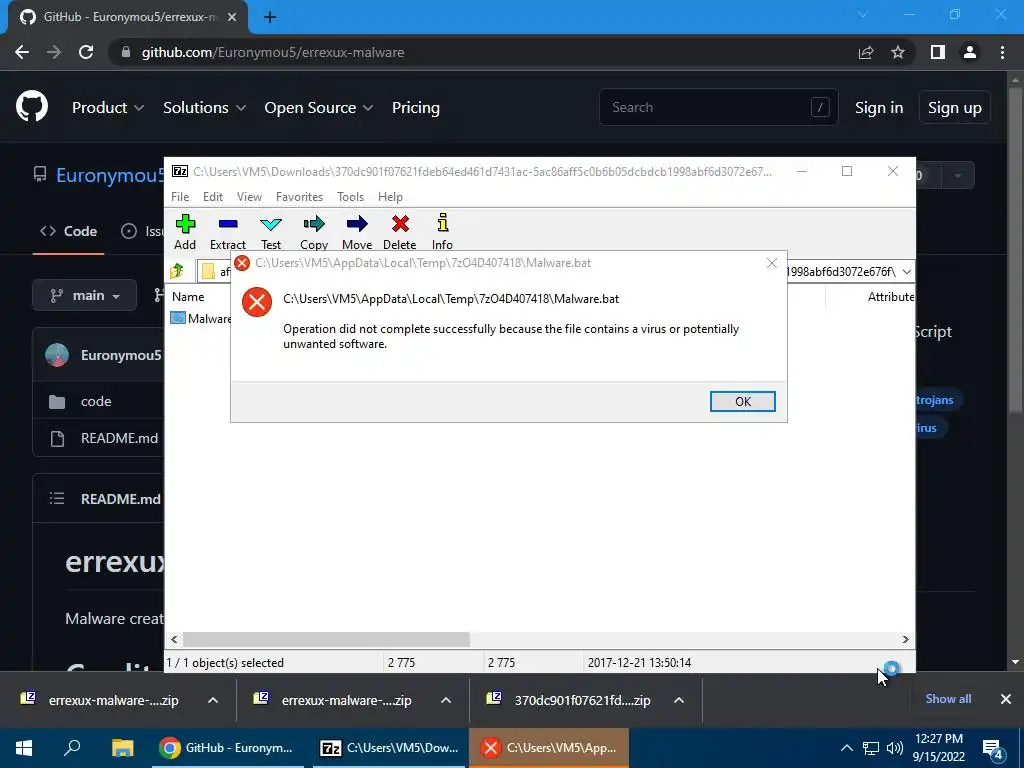Close the downloads bar
This screenshot has width=1024, height=768.
click(1006, 699)
